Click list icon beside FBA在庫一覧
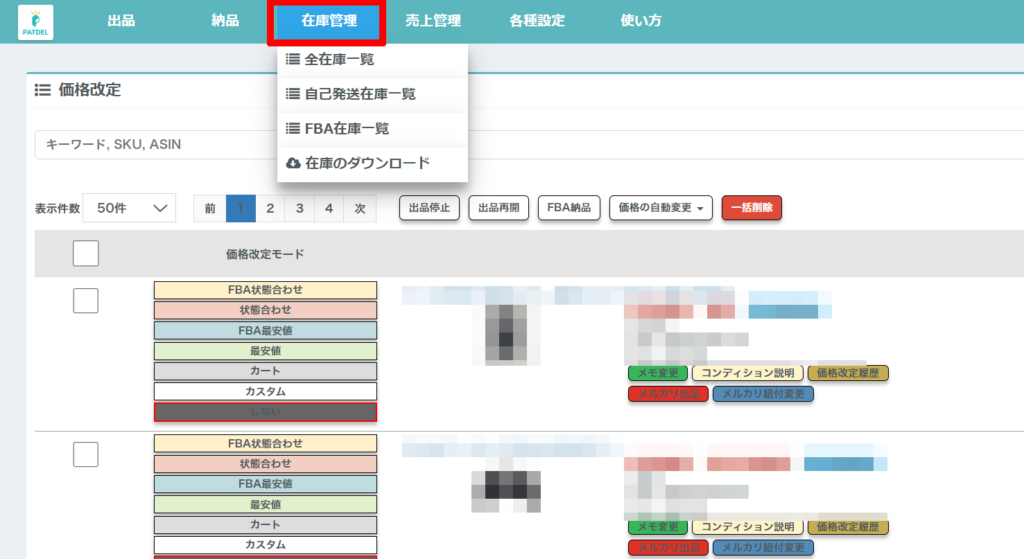This screenshot has width=1024, height=559. (293, 129)
